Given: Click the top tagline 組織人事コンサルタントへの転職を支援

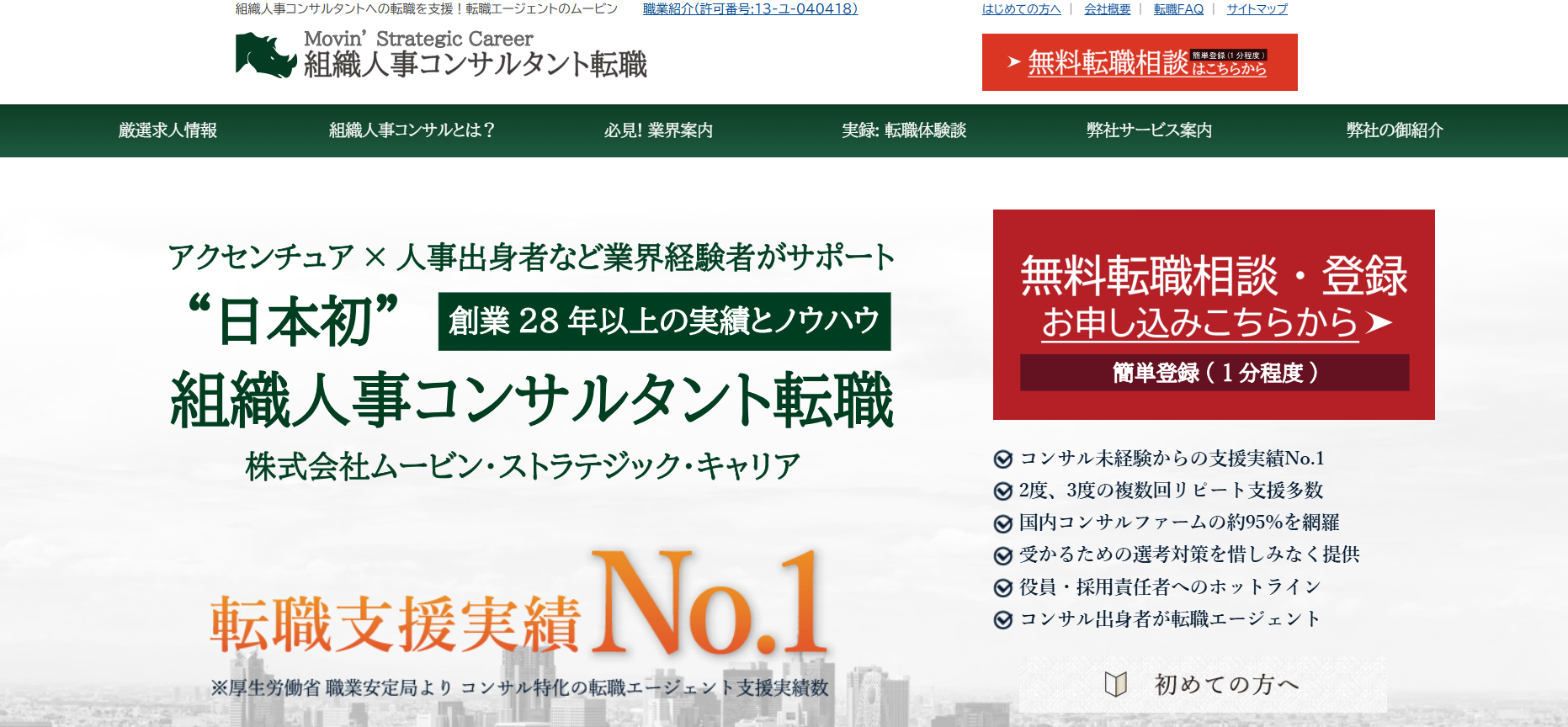Looking at the screenshot, I should click(x=426, y=9).
